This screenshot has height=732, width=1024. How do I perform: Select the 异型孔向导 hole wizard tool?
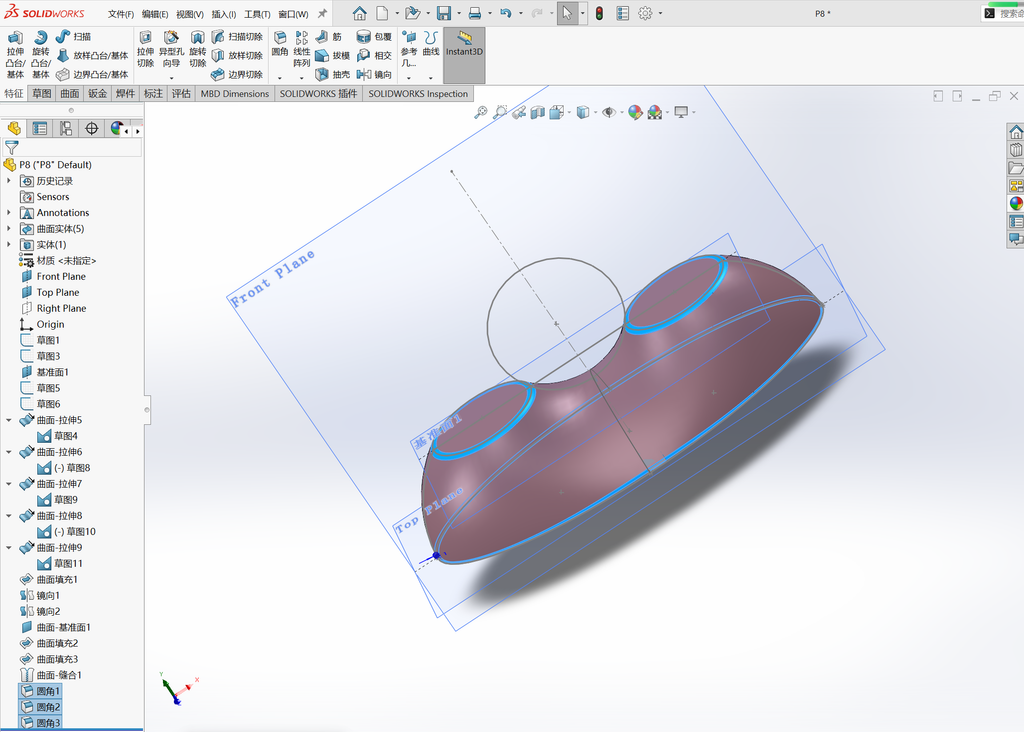point(171,50)
